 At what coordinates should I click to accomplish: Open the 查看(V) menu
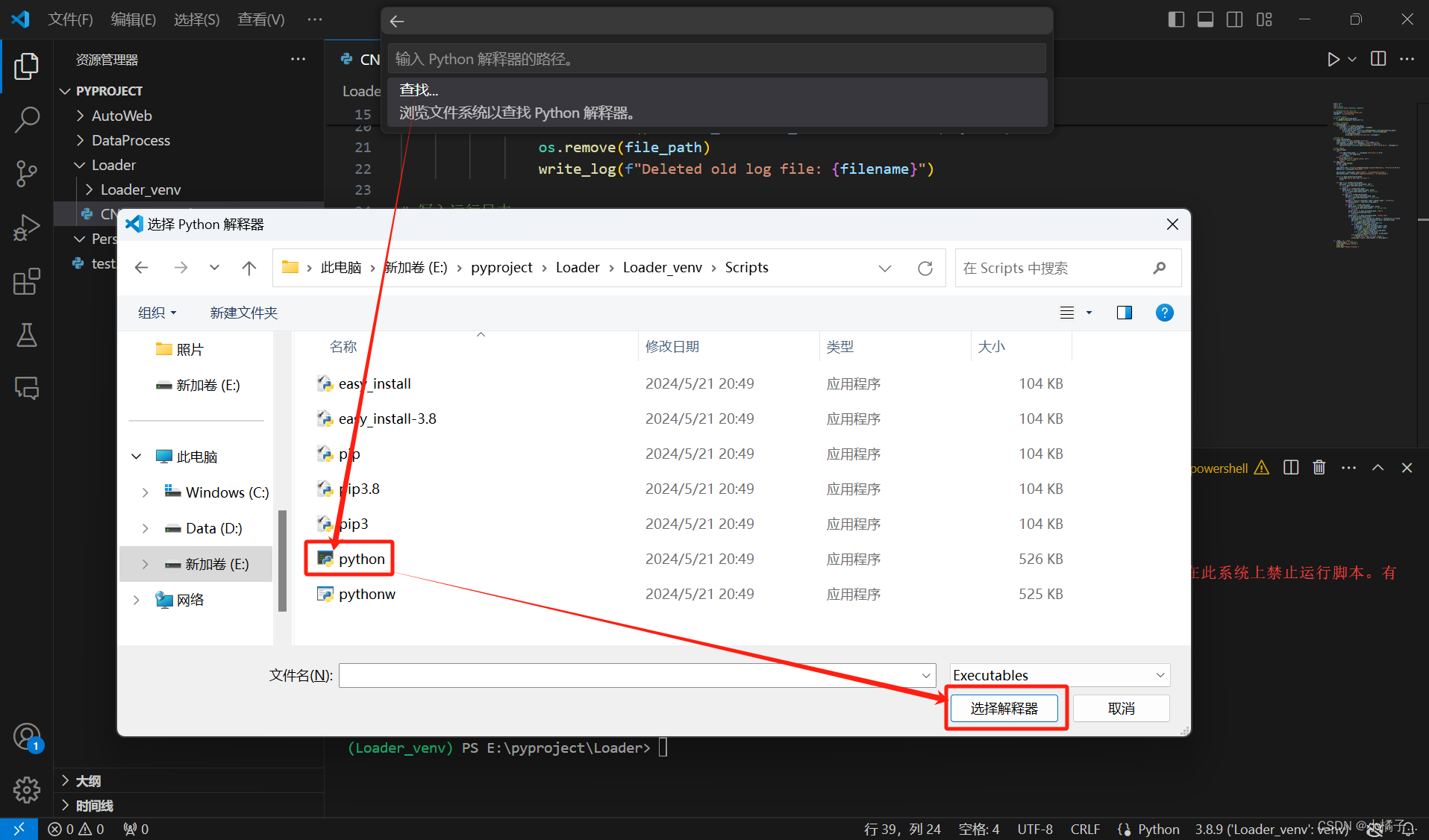[x=261, y=19]
